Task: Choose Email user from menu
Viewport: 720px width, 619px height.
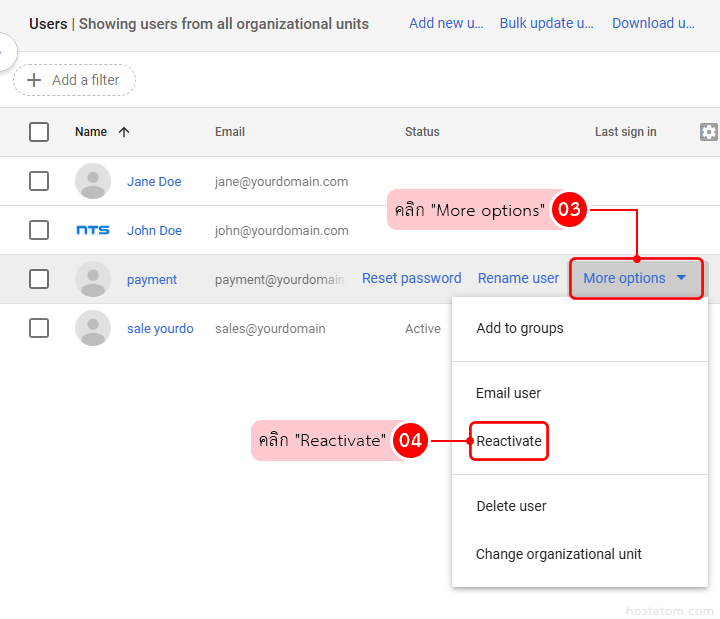Action: coord(508,393)
